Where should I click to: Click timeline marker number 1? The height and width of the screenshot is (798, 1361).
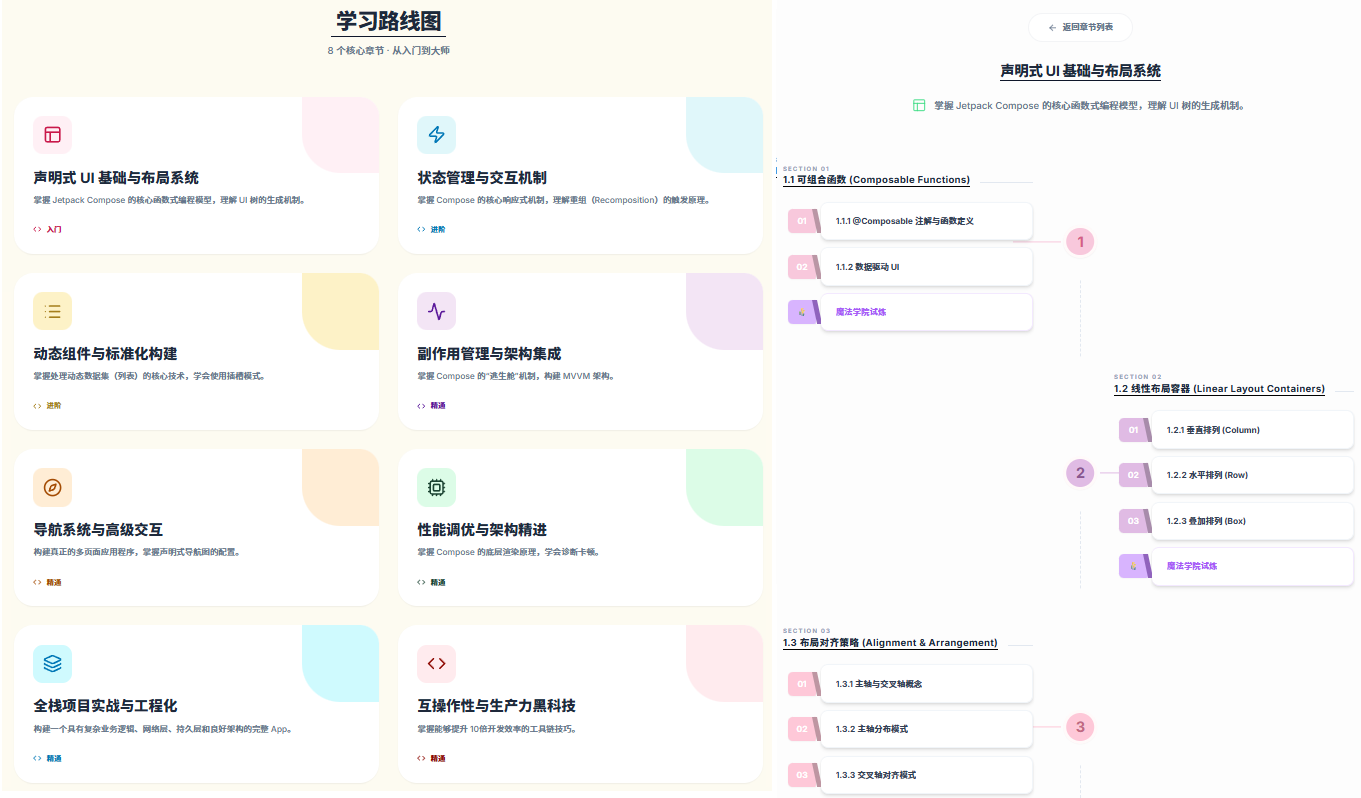coord(1080,241)
